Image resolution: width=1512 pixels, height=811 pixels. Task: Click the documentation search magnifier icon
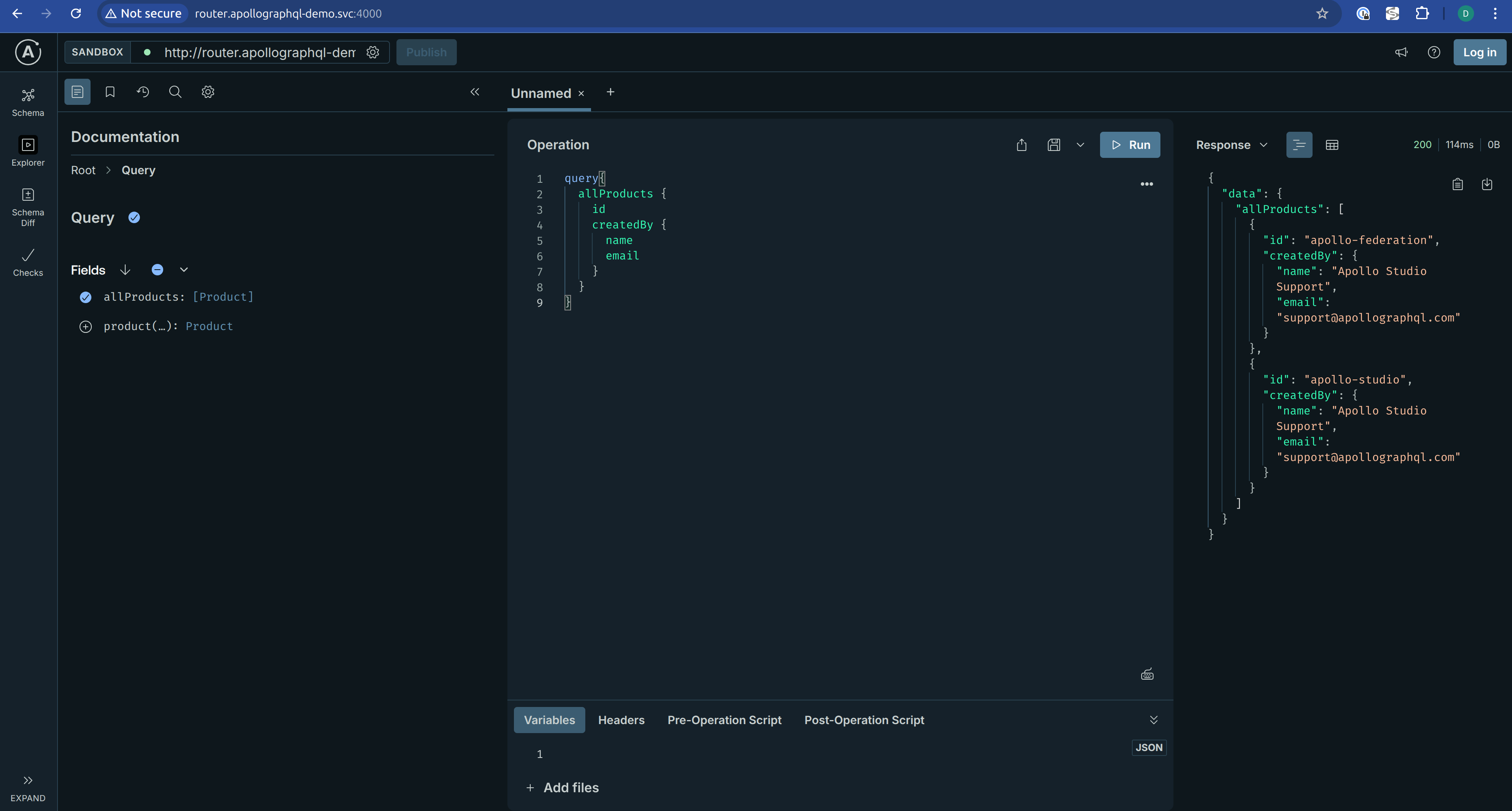[175, 92]
